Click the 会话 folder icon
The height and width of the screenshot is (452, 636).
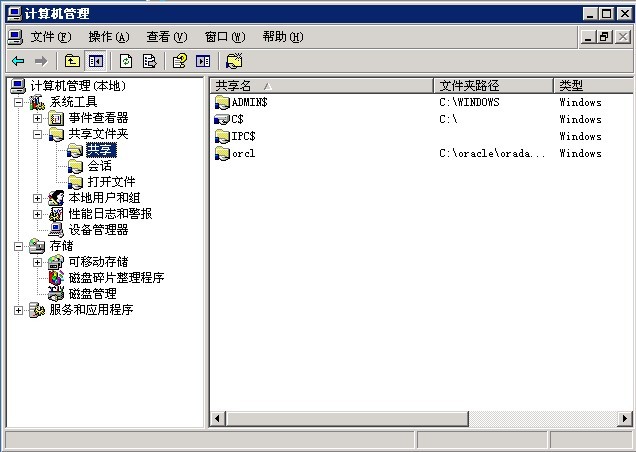[75, 166]
